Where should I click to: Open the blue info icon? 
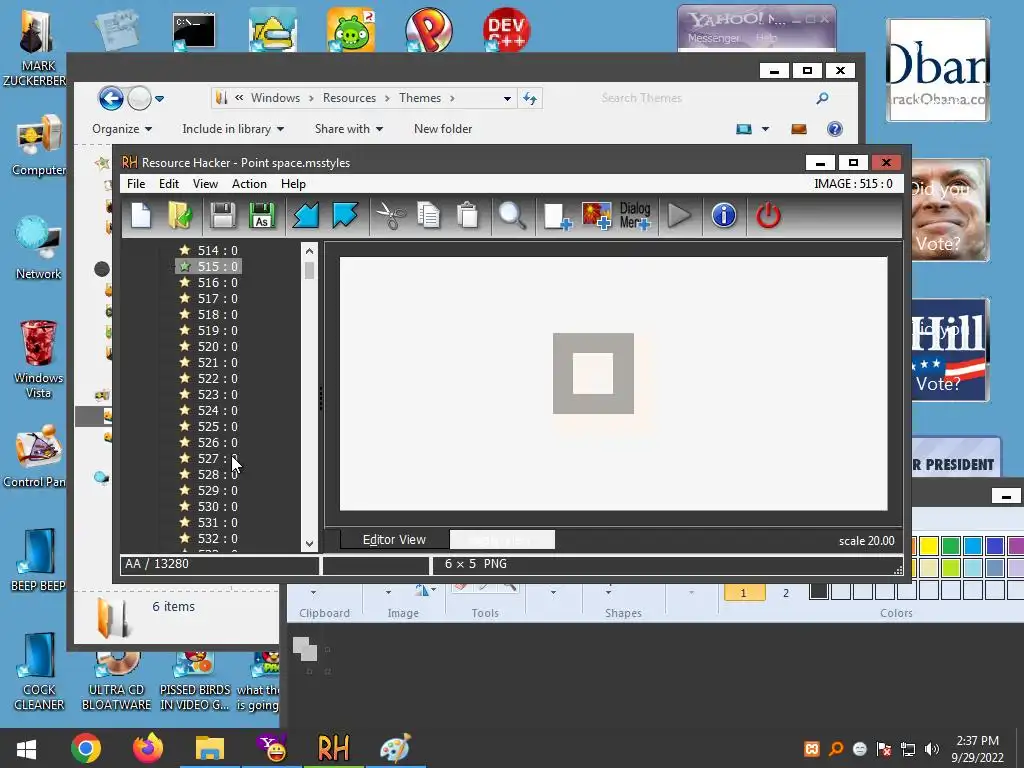click(x=724, y=216)
